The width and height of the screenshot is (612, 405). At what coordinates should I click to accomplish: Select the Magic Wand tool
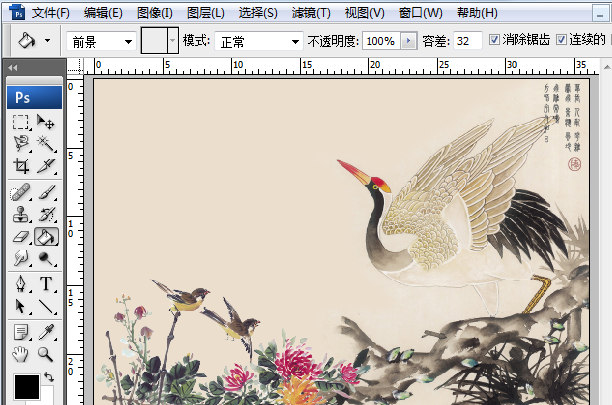(x=46, y=144)
